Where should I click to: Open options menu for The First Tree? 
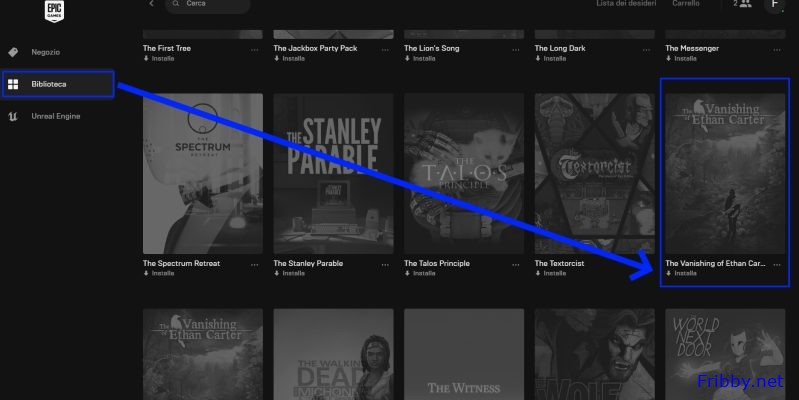click(x=255, y=48)
